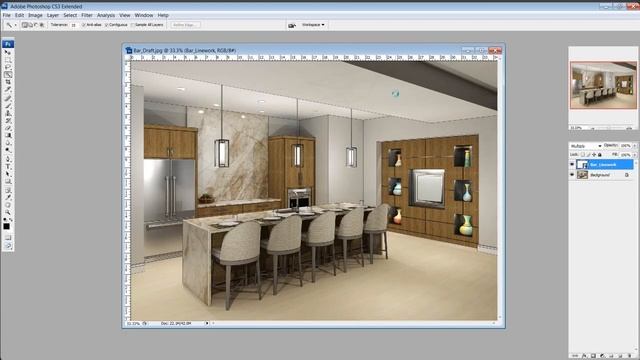Select the Gradient tool
Screen dimensions: 640x360
point(8,135)
